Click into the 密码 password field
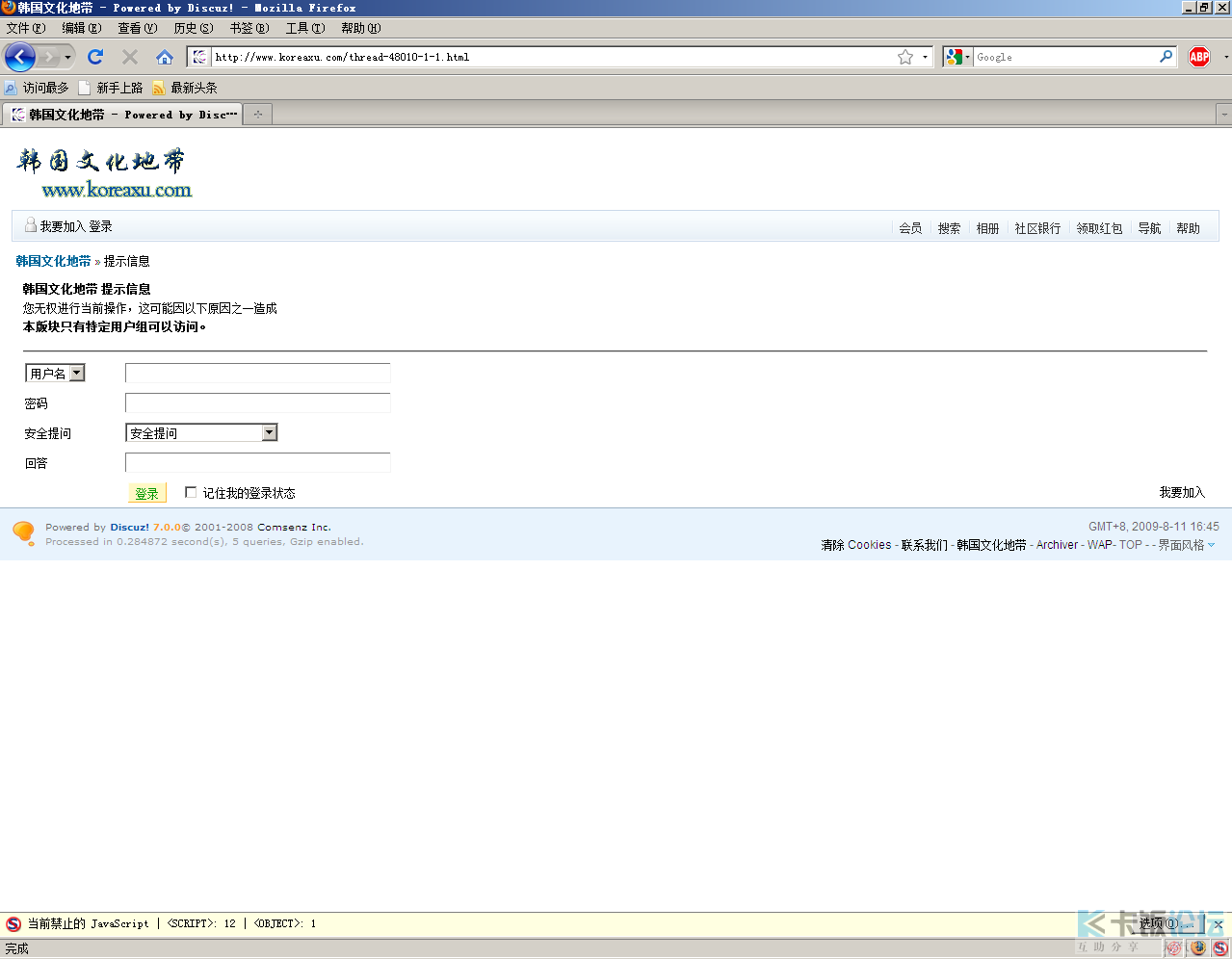Image resolution: width=1232 pixels, height=959 pixels. pos(258,402)
